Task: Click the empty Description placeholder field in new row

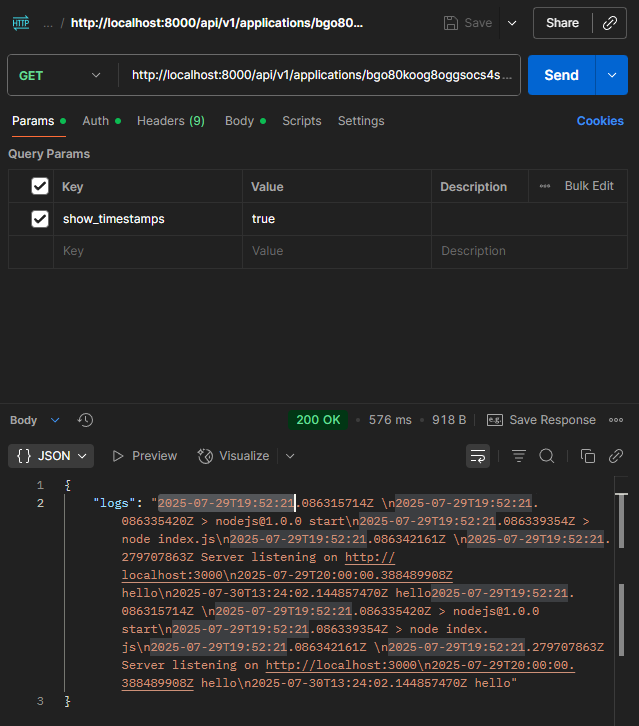Action: point(529,251)
